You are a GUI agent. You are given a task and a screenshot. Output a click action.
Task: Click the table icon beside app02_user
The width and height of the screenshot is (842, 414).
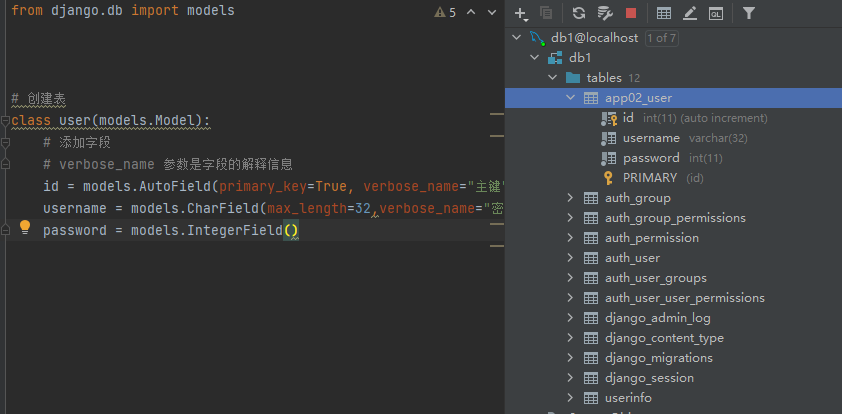point(591,98)
